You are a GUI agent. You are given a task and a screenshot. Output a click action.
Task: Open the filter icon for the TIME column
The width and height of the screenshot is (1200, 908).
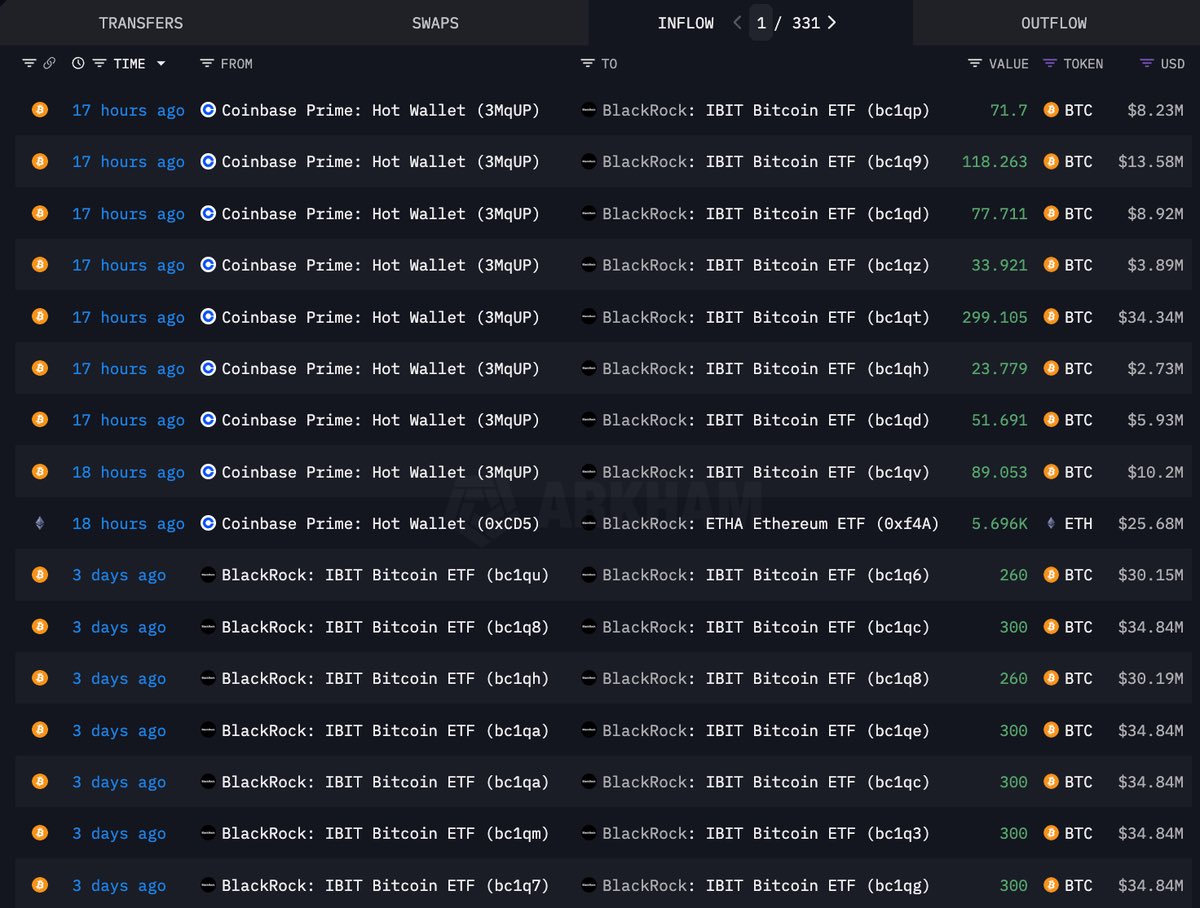99,64
